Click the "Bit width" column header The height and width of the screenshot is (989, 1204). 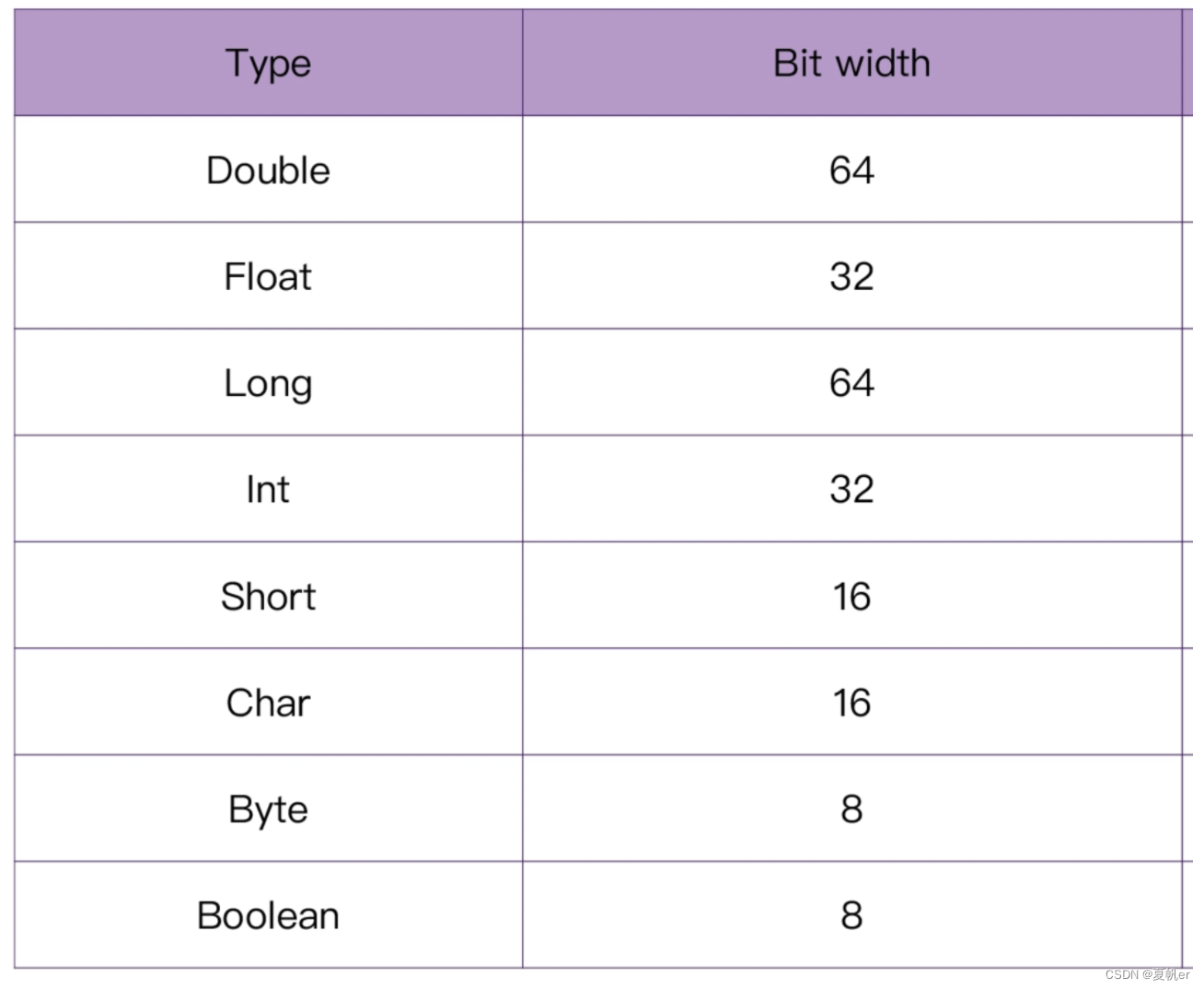851,64
